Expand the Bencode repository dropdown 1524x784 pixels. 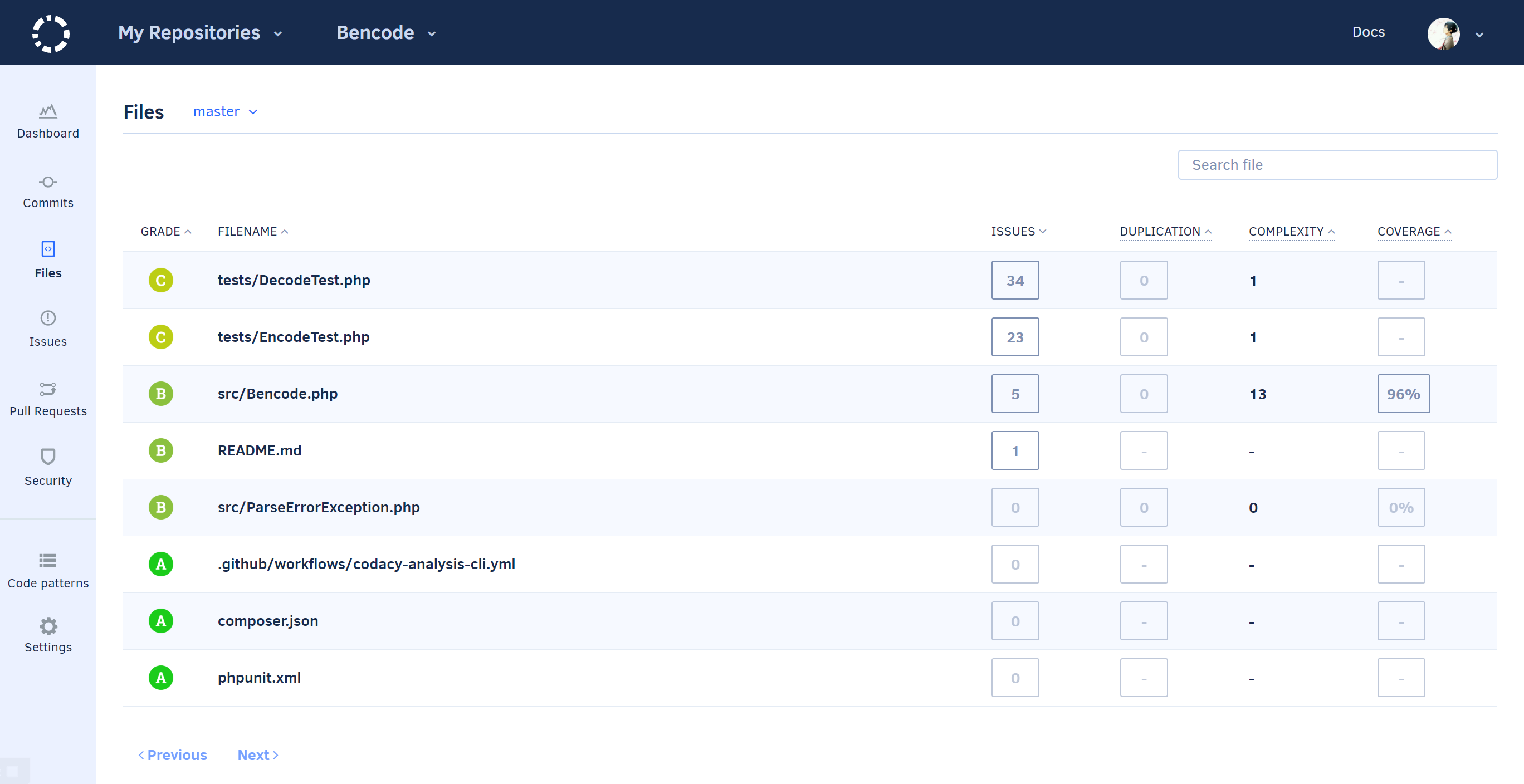click(x=387, y=32)
